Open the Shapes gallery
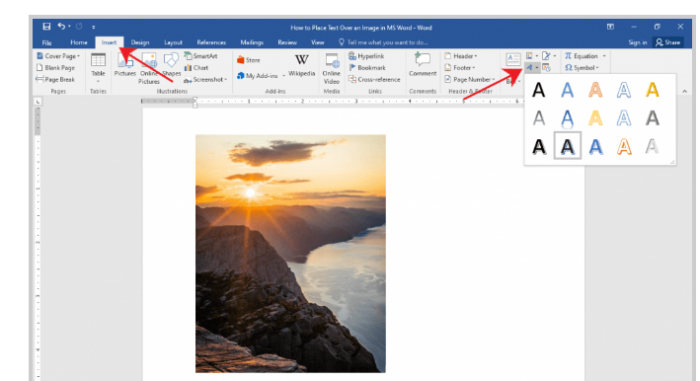This screenshot has width=700, height=381. [x=171, y=65]
